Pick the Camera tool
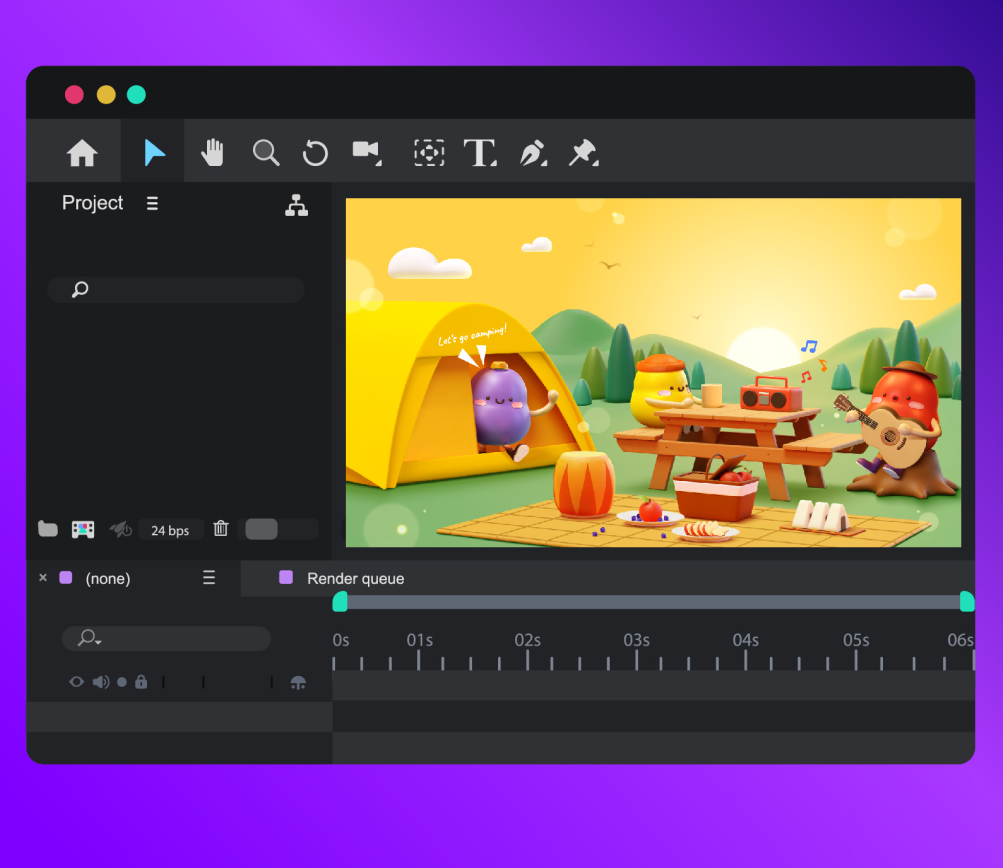Image resolution: width=1003 pixels, height=868 pixels. [366, 151]
